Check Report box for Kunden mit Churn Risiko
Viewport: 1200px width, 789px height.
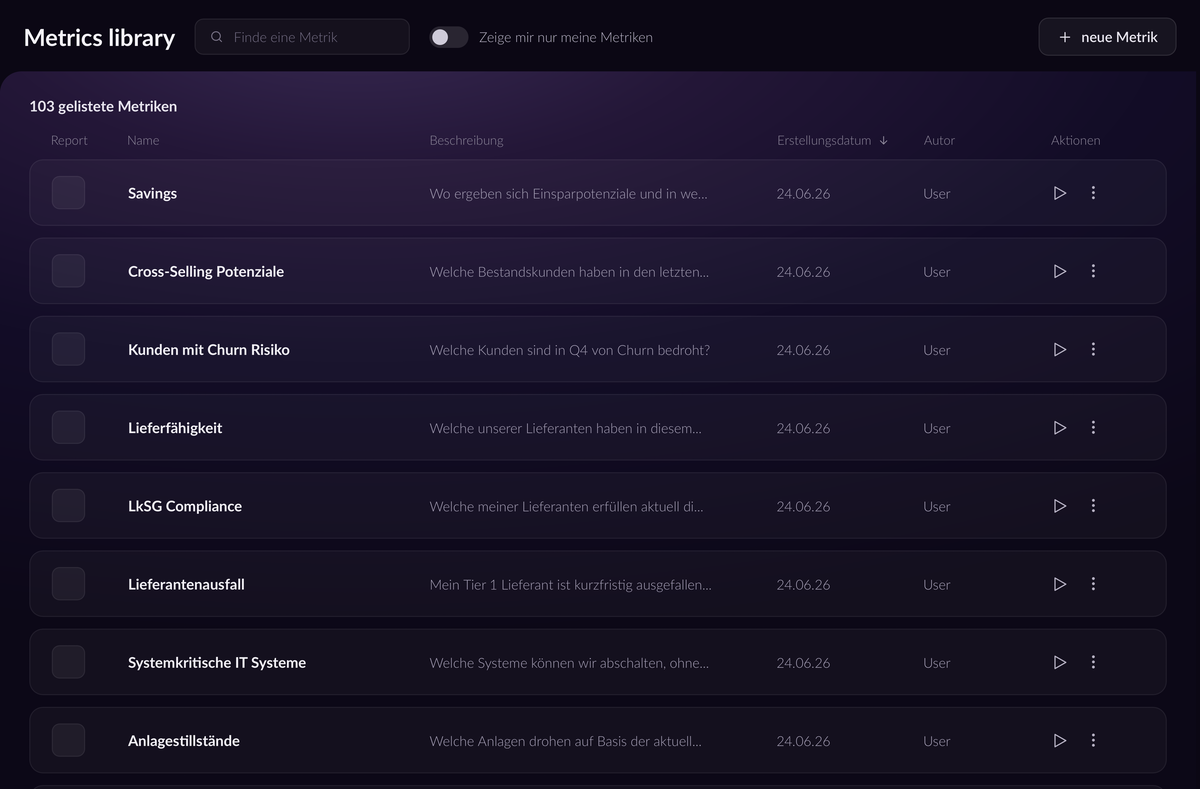68,349
